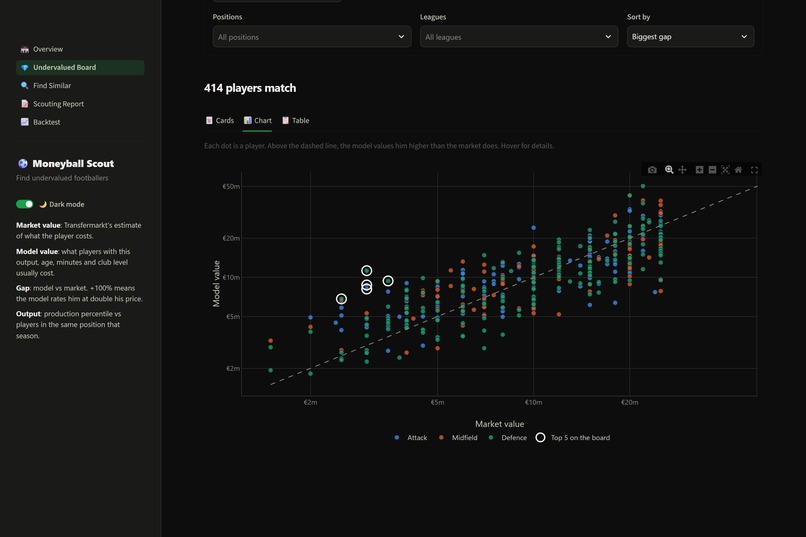Viewport: 806px width, 537px height.
Task: Click the chart icon beside Backtest
Action: point(25,122)
